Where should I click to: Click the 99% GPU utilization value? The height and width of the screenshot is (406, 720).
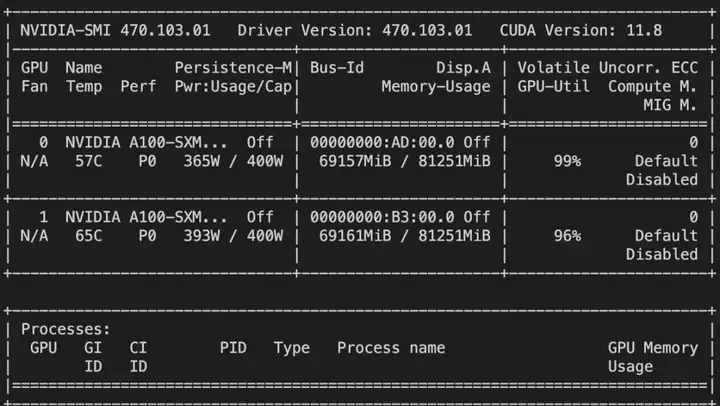tap(568, 161)
